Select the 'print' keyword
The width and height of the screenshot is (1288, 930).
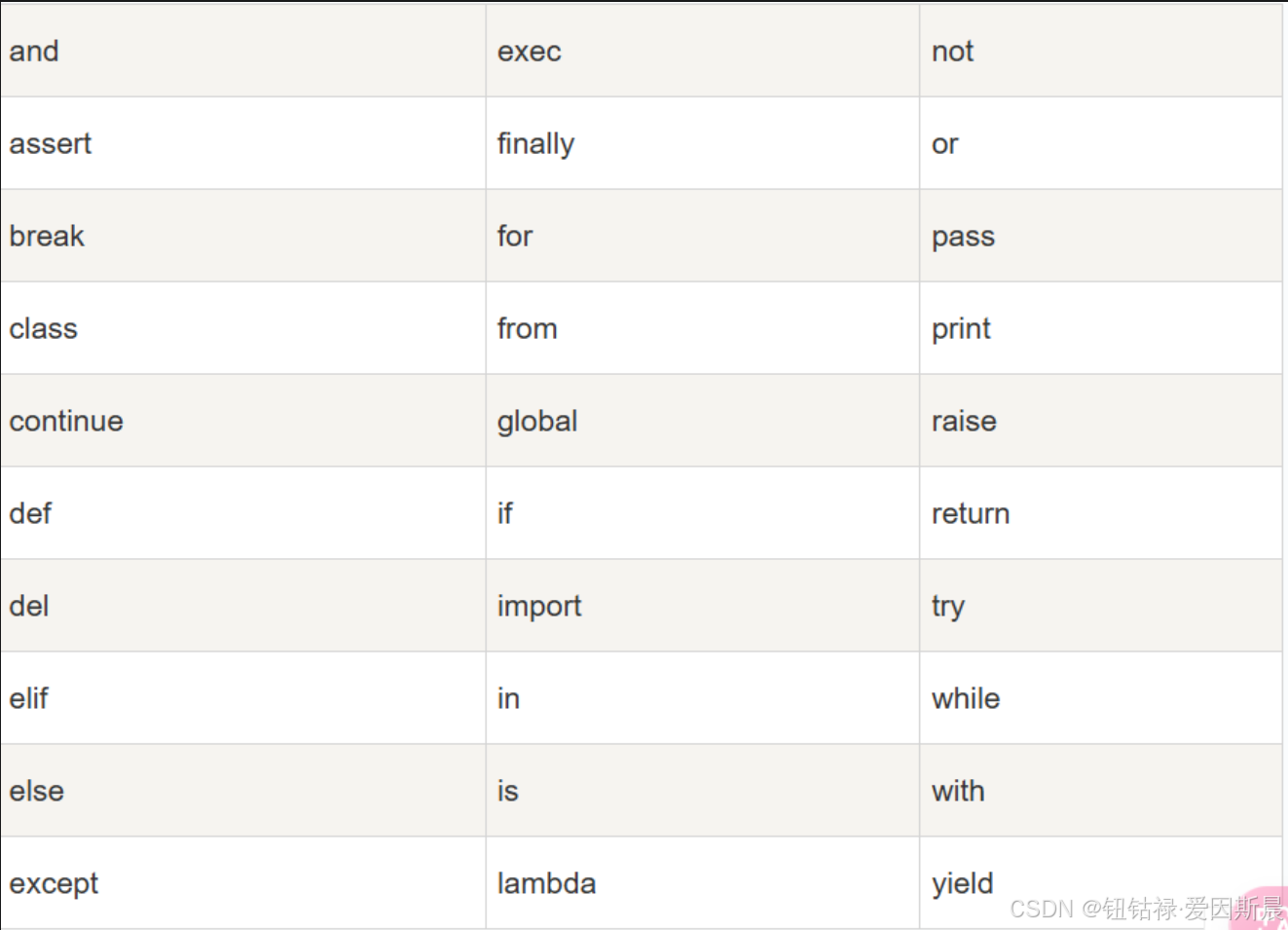click(961, 329)
